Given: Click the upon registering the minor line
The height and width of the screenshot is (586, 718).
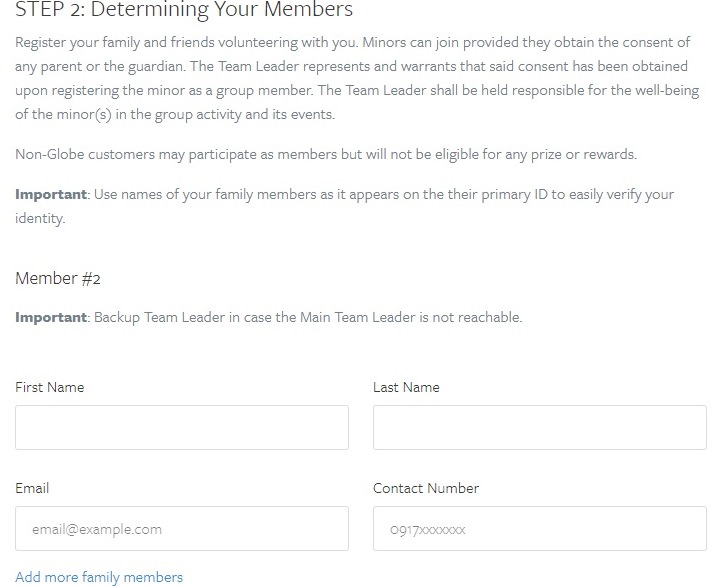Looking at the screenshot, I should click(357, 90).
